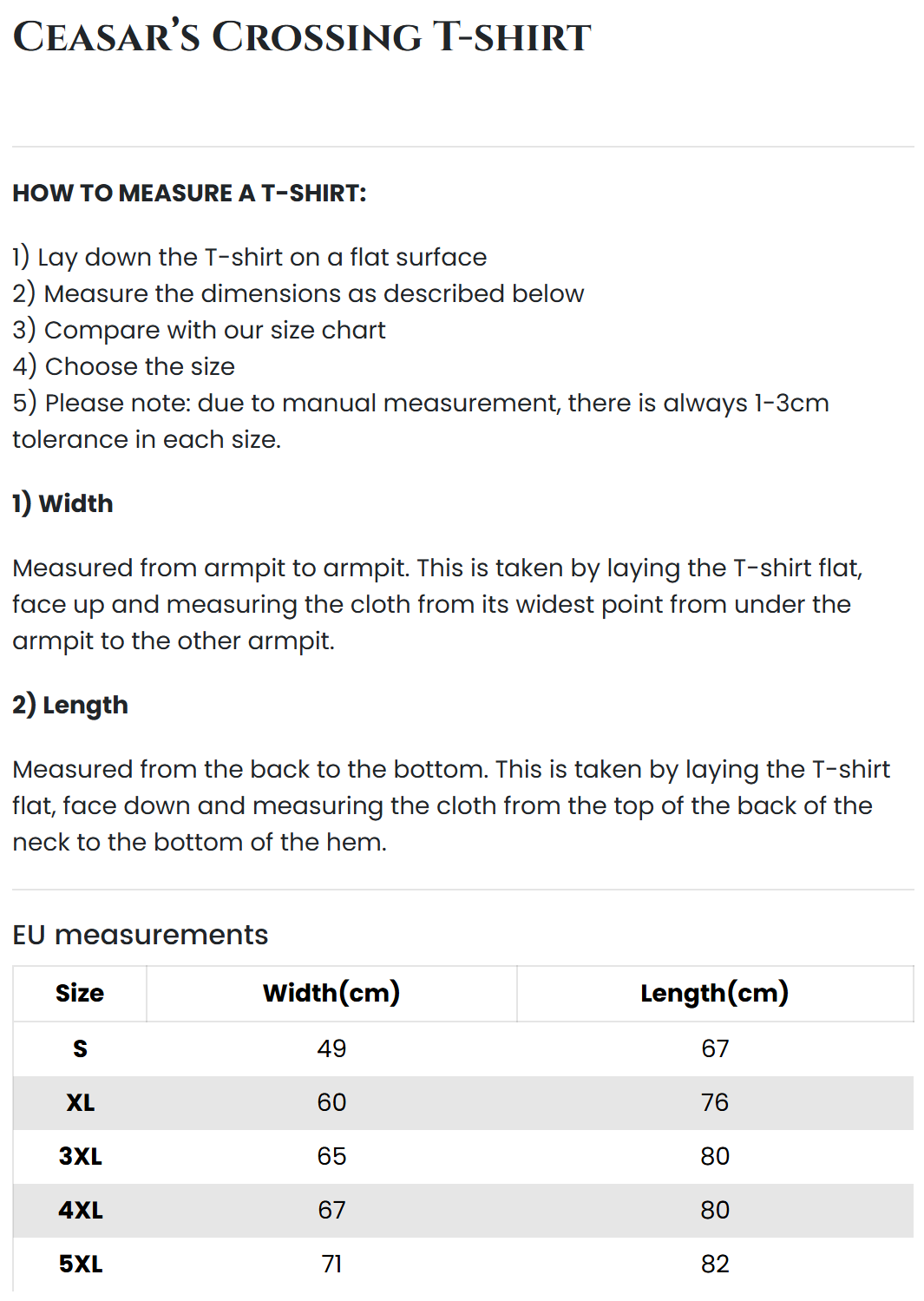Click the length value 76 for XL
The width and height of the screenshot is (924, 1301).
pos(714,1102)
